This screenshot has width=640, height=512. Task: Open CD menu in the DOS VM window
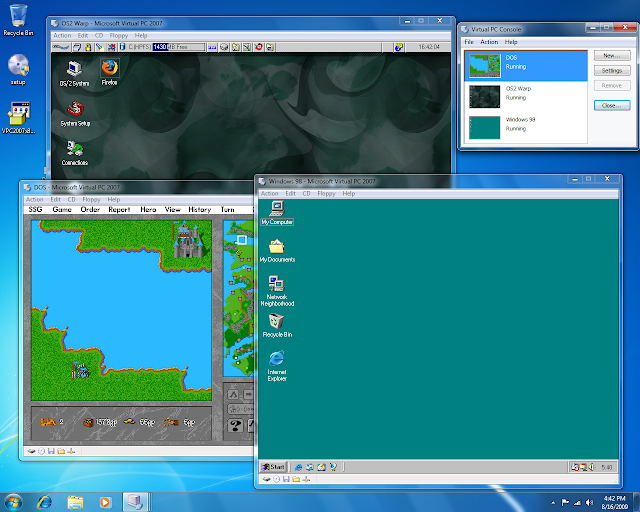click(x=71, y=200)
